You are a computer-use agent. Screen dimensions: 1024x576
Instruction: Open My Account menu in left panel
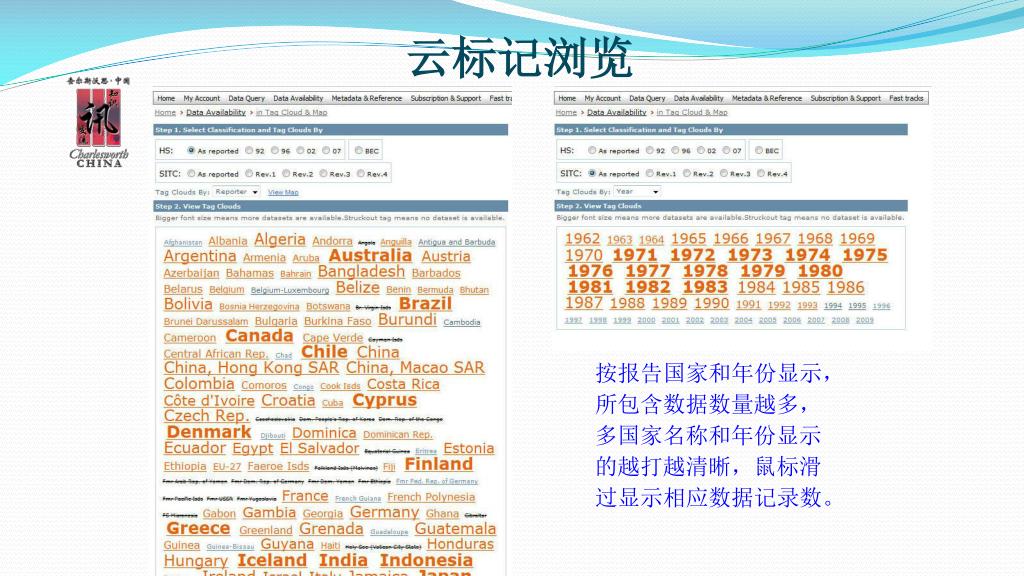[x=201, y=98]
